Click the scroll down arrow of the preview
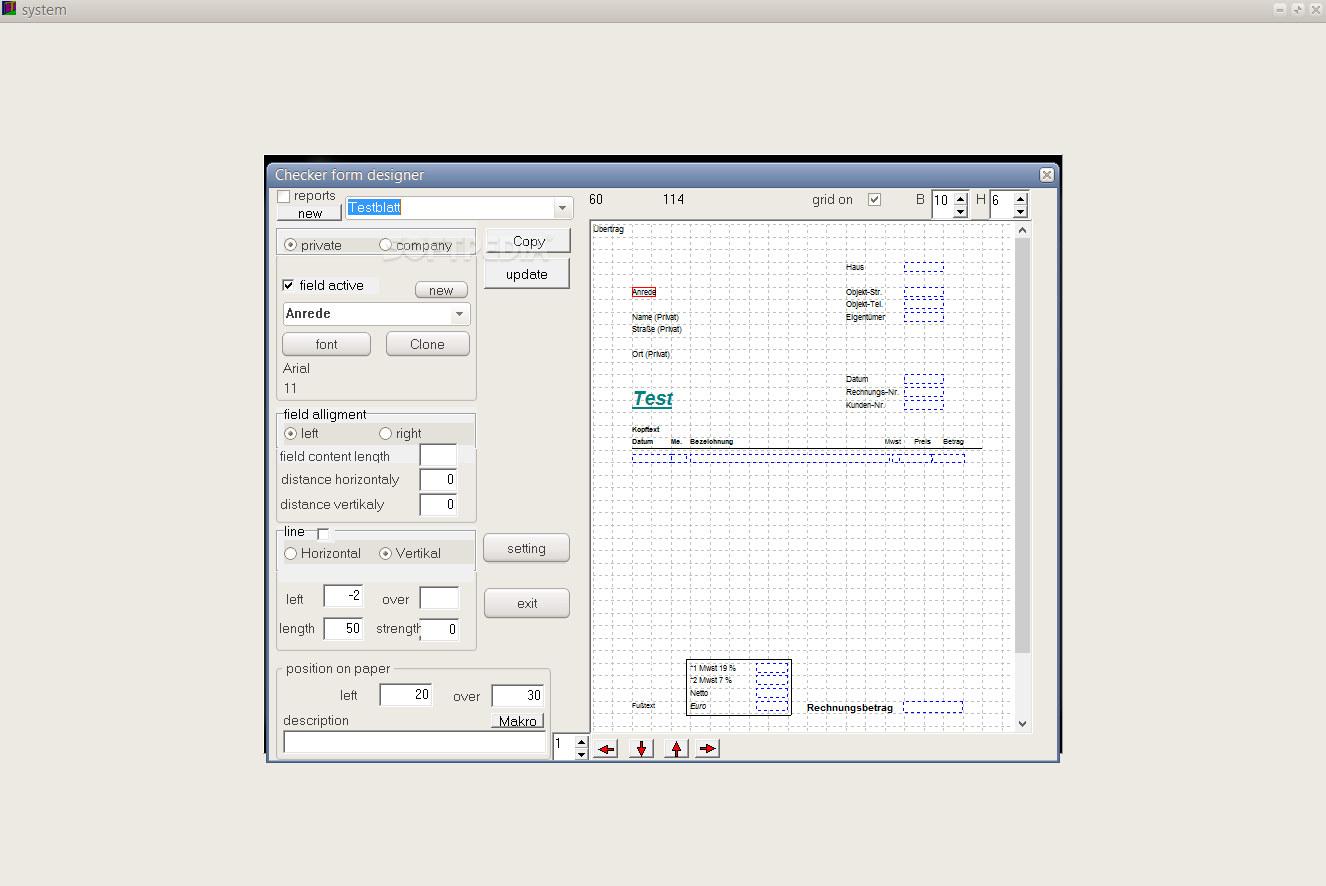Image resolution: width=1326 pixels, height=886 pixels. (x=1022, y=724)
